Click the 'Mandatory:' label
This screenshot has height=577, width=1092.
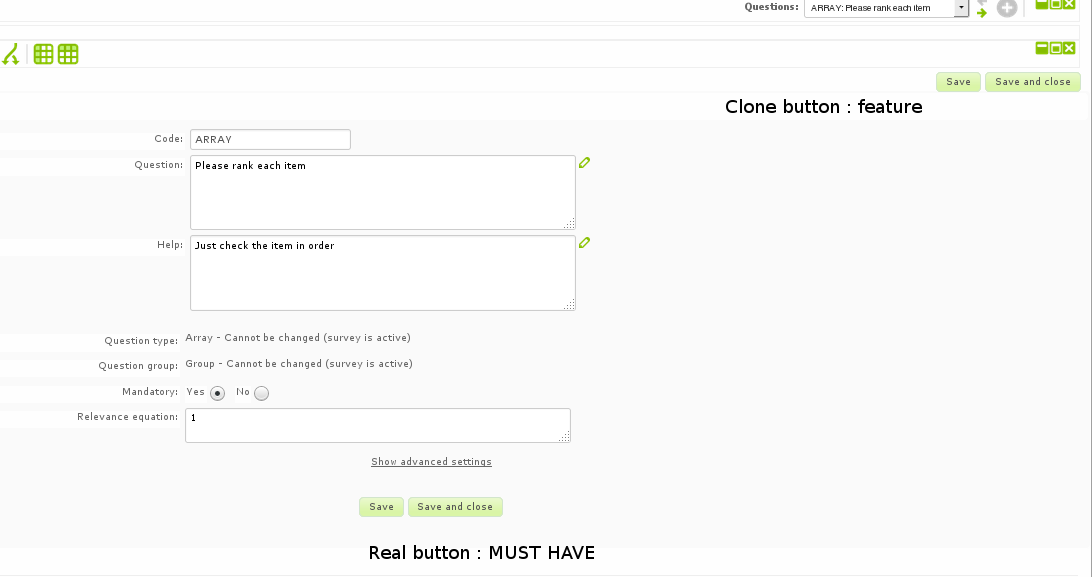coord(150,392)
